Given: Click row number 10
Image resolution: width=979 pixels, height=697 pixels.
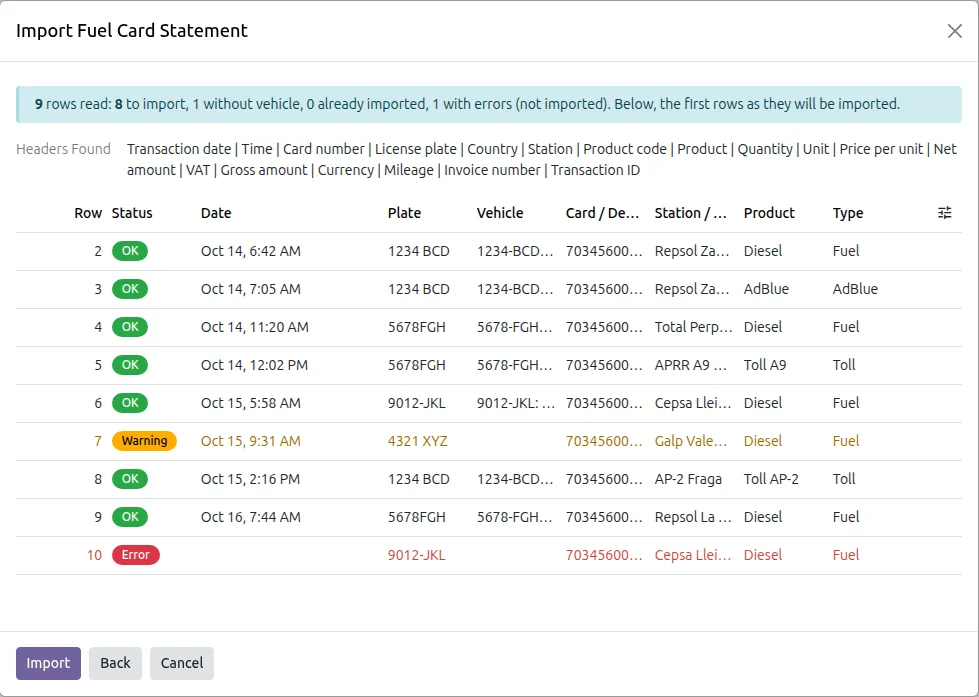Looking at the screenshot, I should coord(94,555).
